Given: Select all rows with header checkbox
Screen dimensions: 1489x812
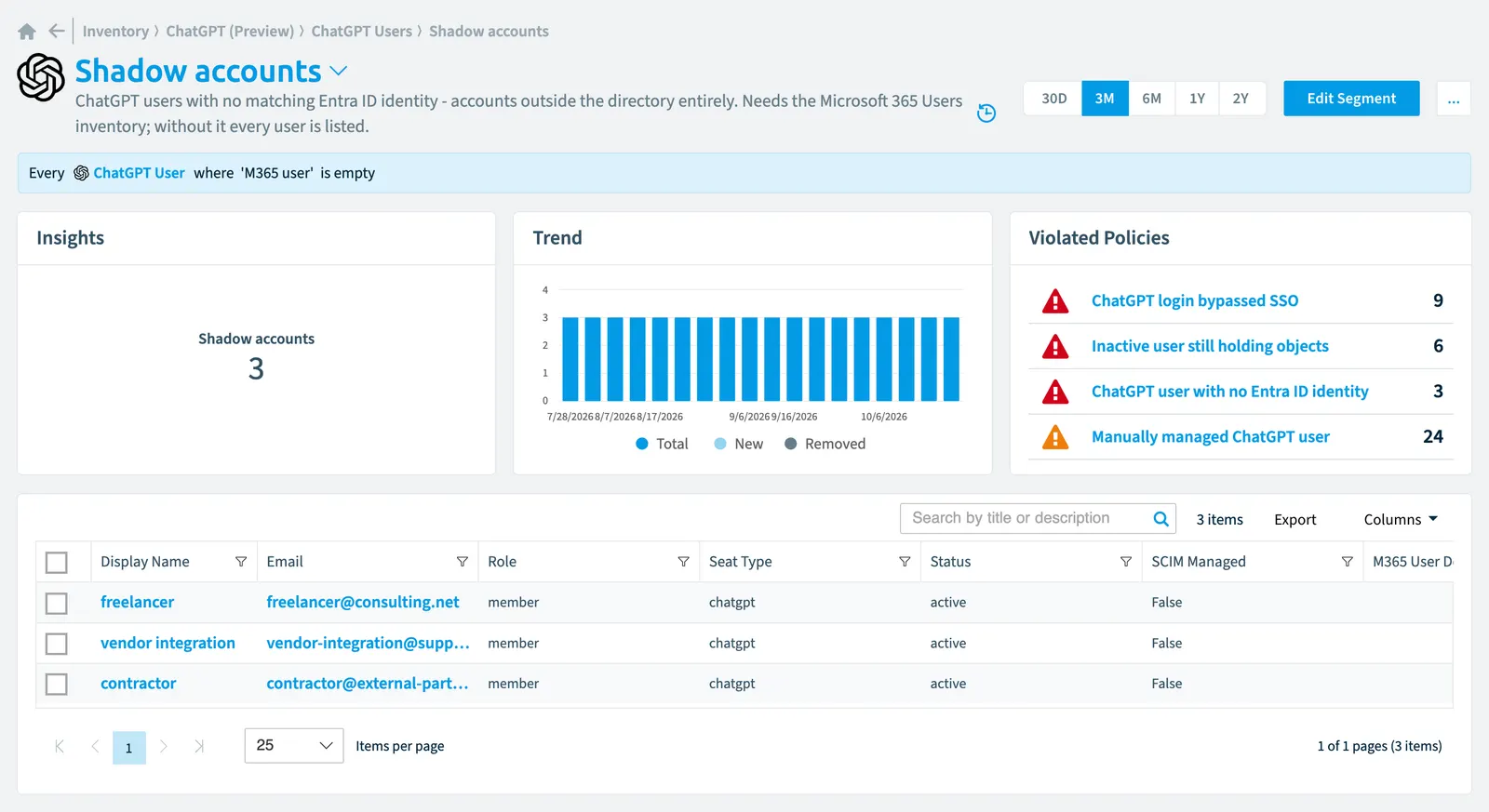Looking at the screenshot, I should (x=57, y=563).
